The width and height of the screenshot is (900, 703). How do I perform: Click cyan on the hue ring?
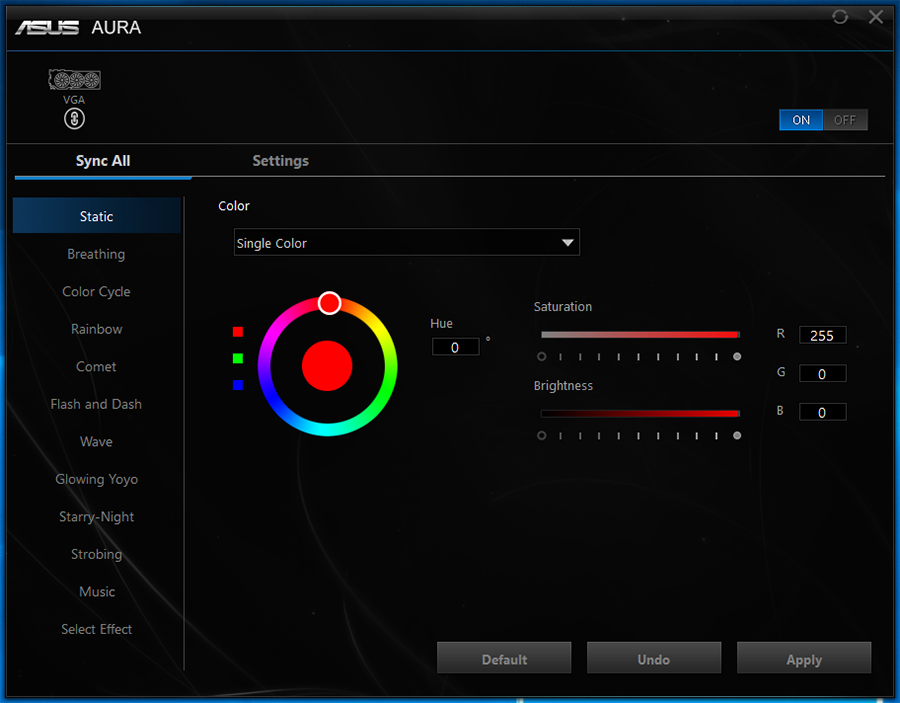point(327,429)
